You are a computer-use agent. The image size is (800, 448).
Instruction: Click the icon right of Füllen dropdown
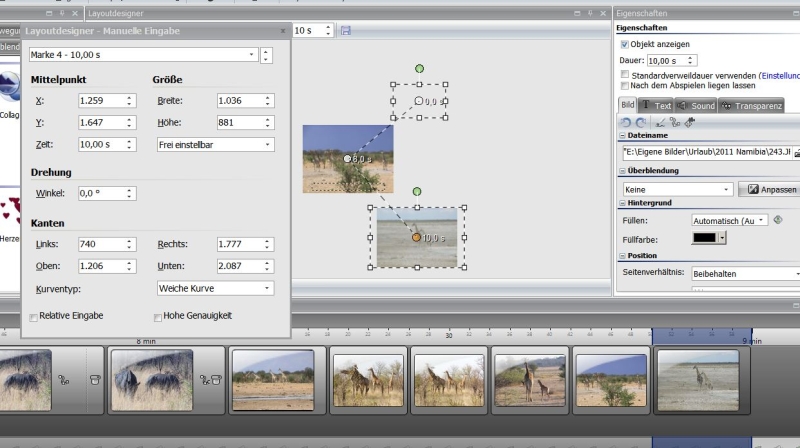[778, 219]
